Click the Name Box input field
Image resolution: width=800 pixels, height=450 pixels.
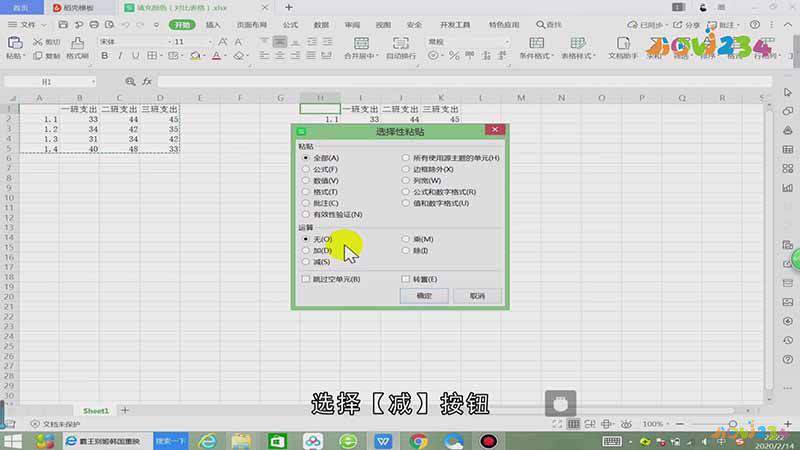46,82
